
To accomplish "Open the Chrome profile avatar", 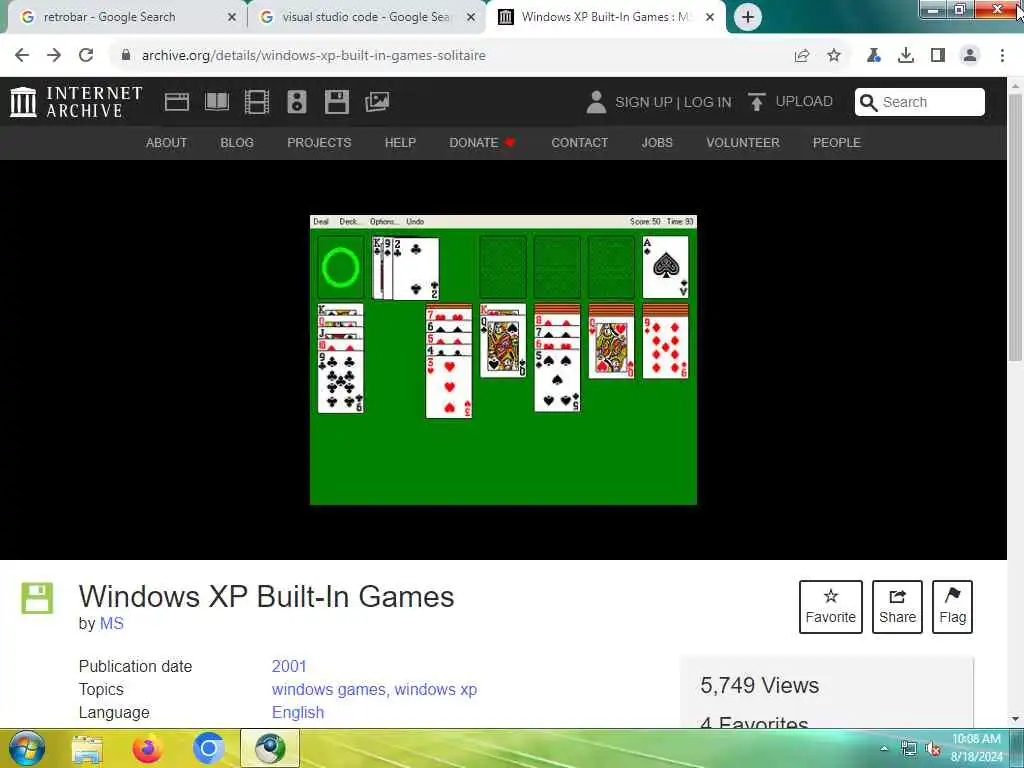I will coord(970,56).
